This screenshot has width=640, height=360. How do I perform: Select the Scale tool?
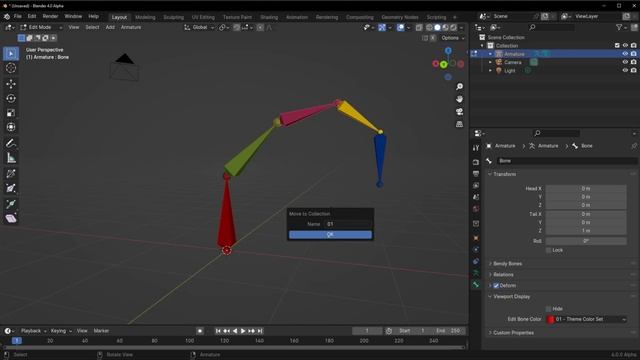pyautogui.click(x=11, y=113)
